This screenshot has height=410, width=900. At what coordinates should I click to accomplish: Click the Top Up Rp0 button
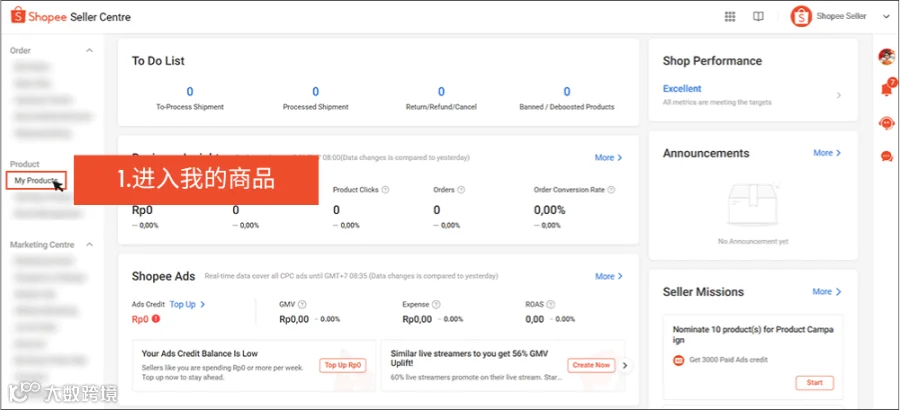click(343, 365)
